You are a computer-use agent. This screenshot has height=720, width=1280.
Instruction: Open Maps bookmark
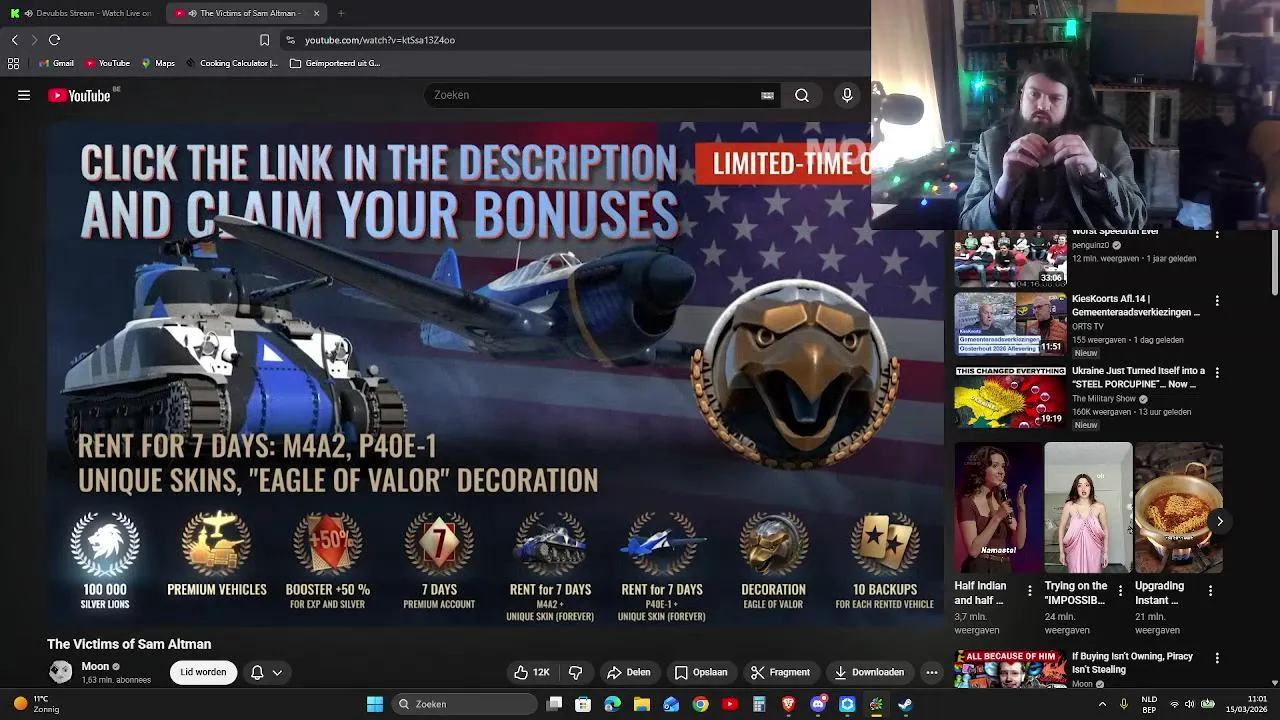(x=158, y=63)
